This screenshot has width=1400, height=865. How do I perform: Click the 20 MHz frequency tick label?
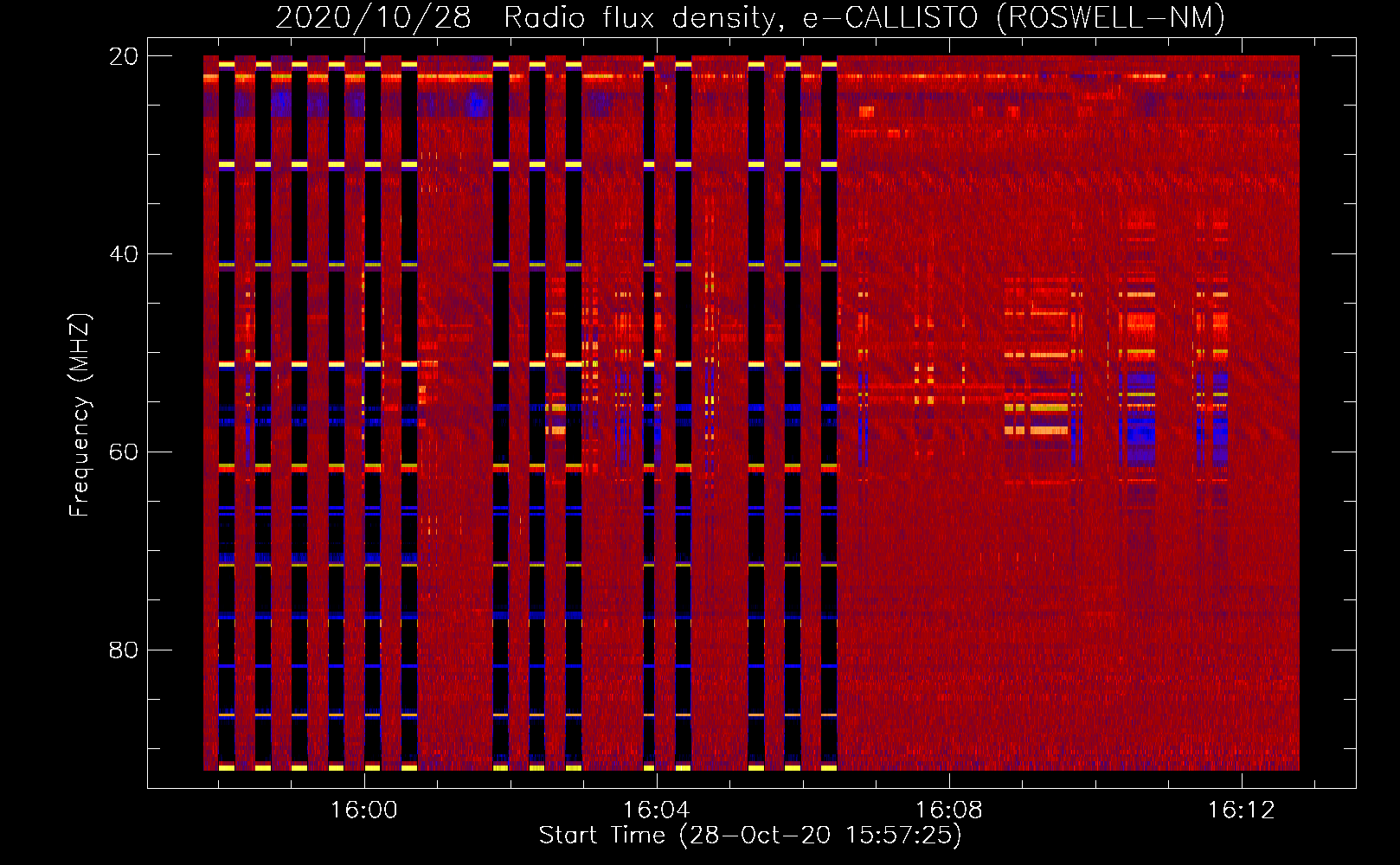pyautogui.click(x=124, y=56)
